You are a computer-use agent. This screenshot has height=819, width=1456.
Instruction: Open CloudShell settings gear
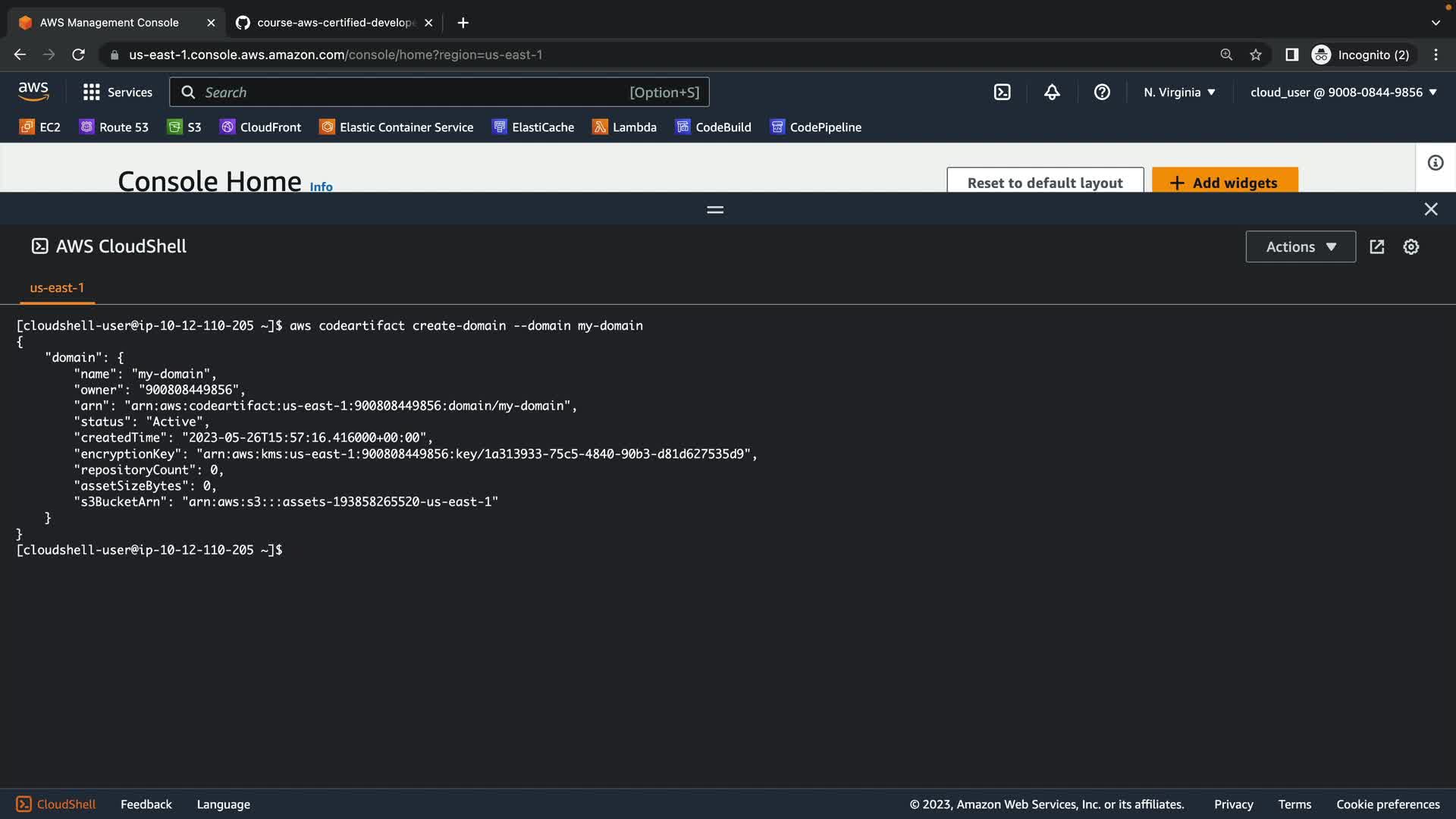pyautogui.click(x=1410, y=247)
